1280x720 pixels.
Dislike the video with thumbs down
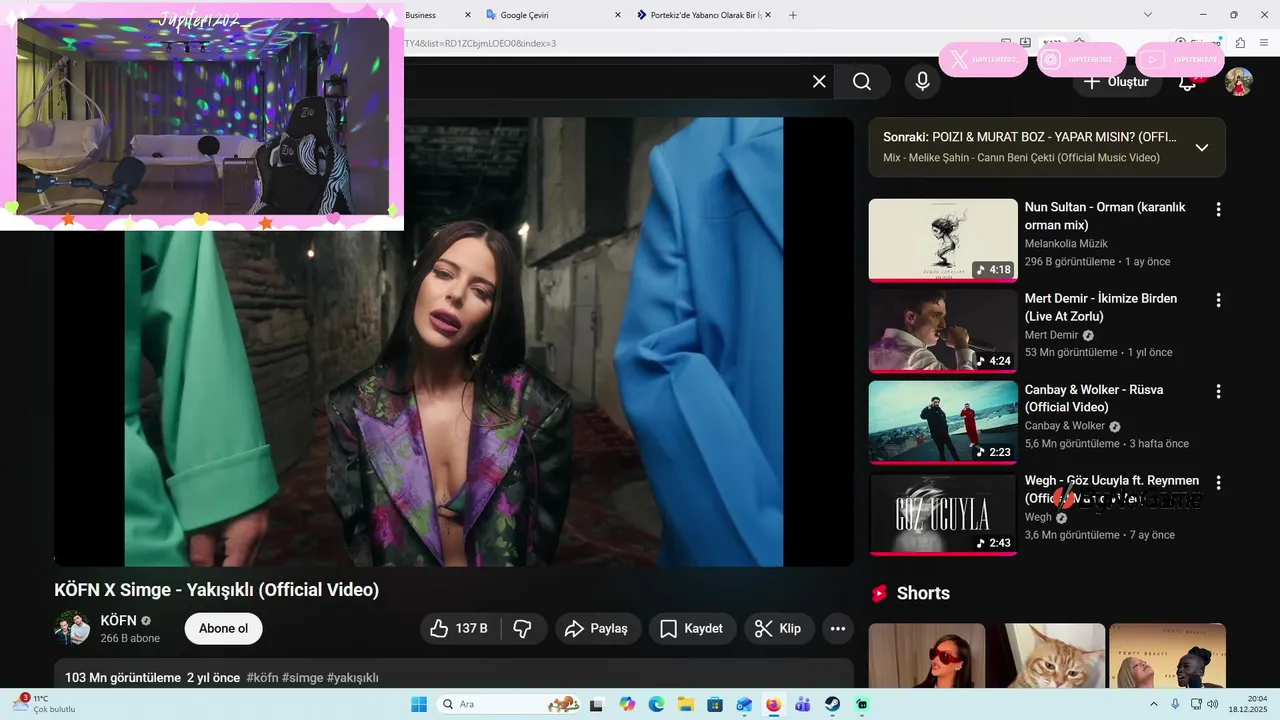pyautogui.click(x=522, y=629)
